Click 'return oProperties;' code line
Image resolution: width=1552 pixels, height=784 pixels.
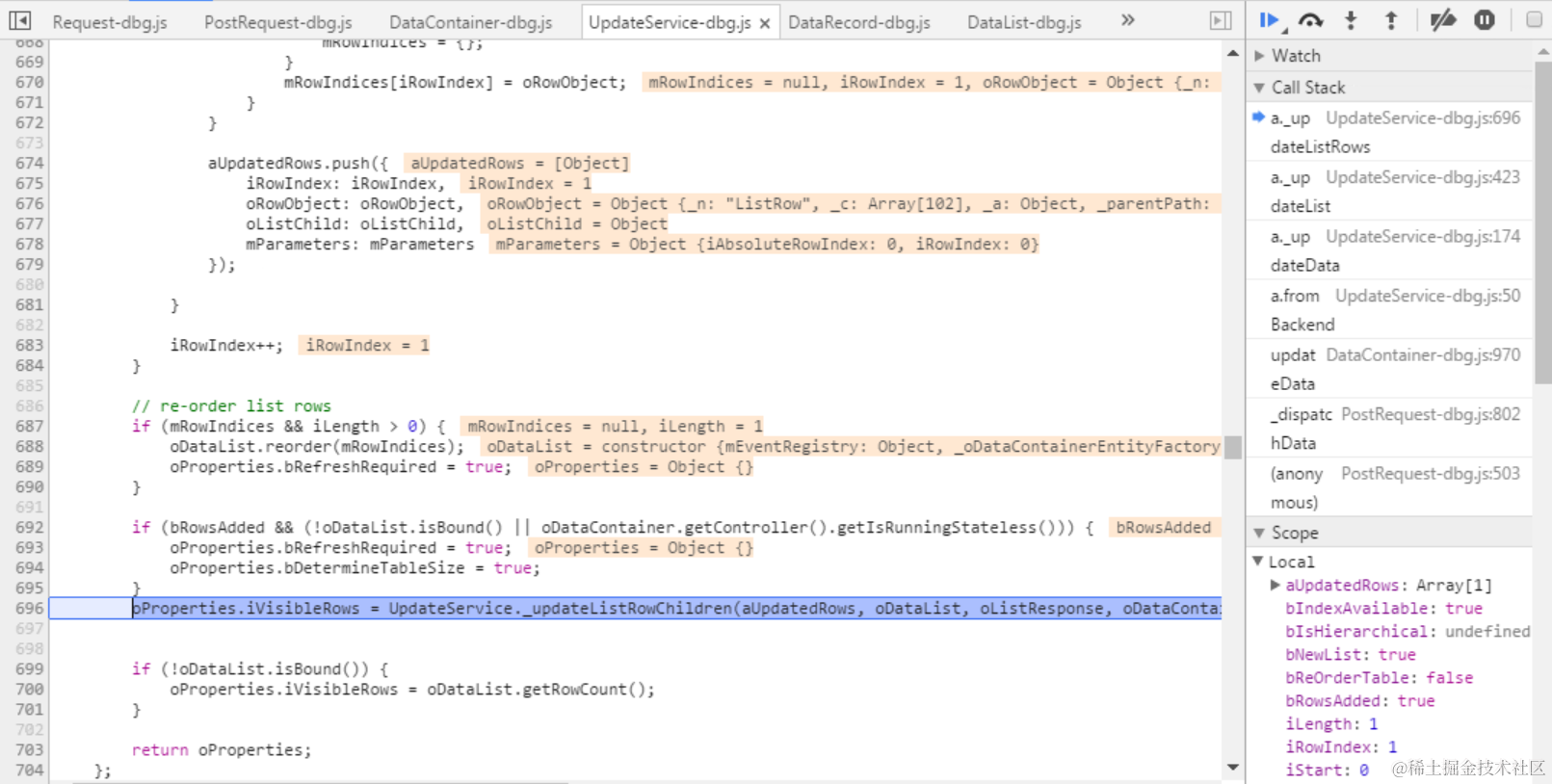click(x=222, y=749)
